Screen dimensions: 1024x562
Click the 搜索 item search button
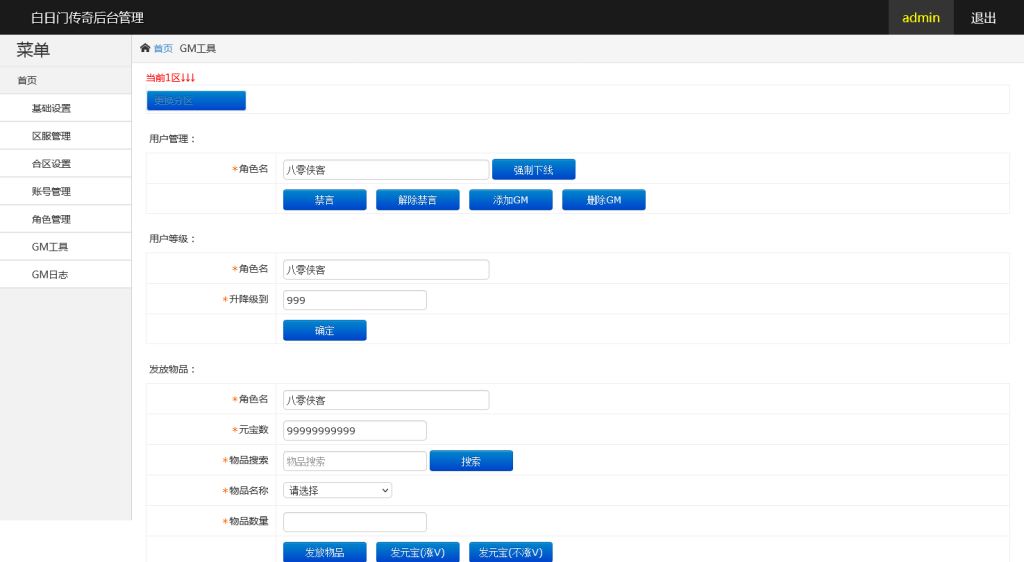[471, 461]
